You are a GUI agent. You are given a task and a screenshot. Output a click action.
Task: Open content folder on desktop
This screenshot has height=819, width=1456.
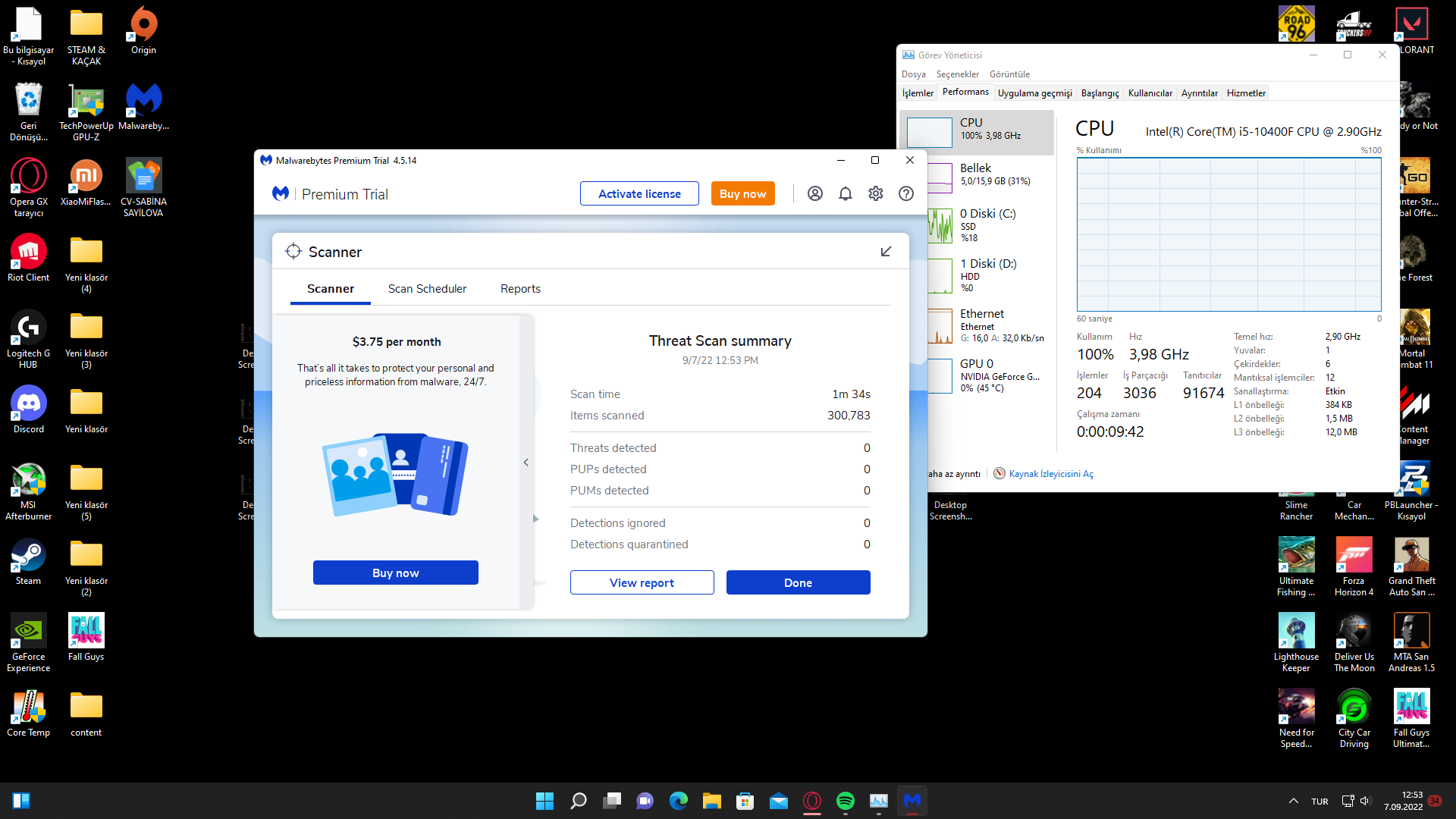pos(86,713)
